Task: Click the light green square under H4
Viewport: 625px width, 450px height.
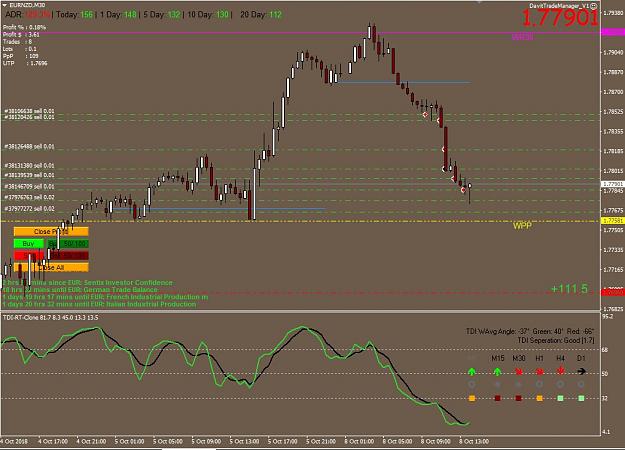Action: (560, 398)
